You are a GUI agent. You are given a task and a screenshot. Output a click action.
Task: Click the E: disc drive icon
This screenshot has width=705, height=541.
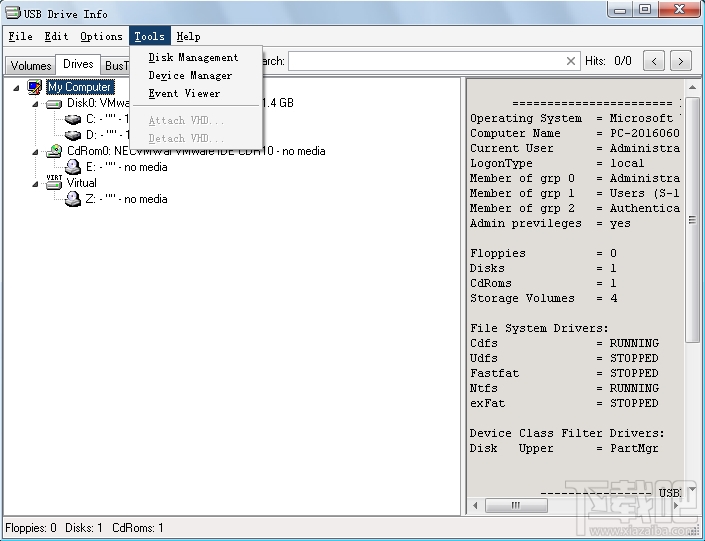point(72,167)
